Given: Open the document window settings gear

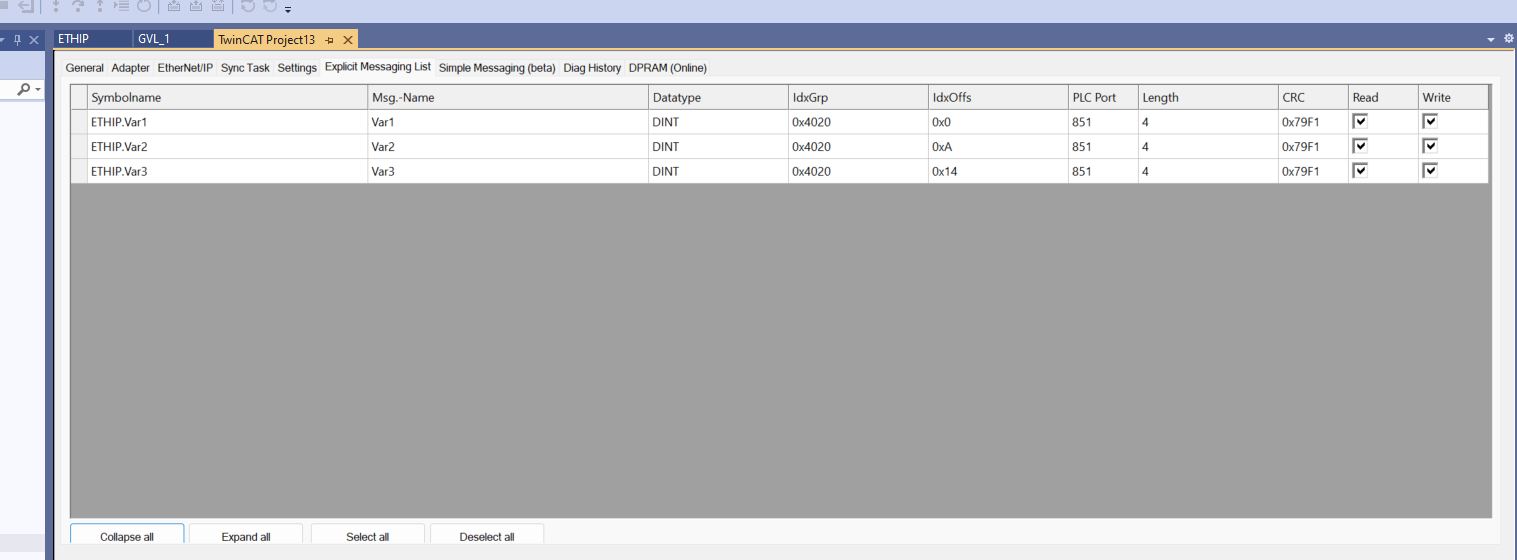Looking at the screenshot, I should tap(1508, 39).
